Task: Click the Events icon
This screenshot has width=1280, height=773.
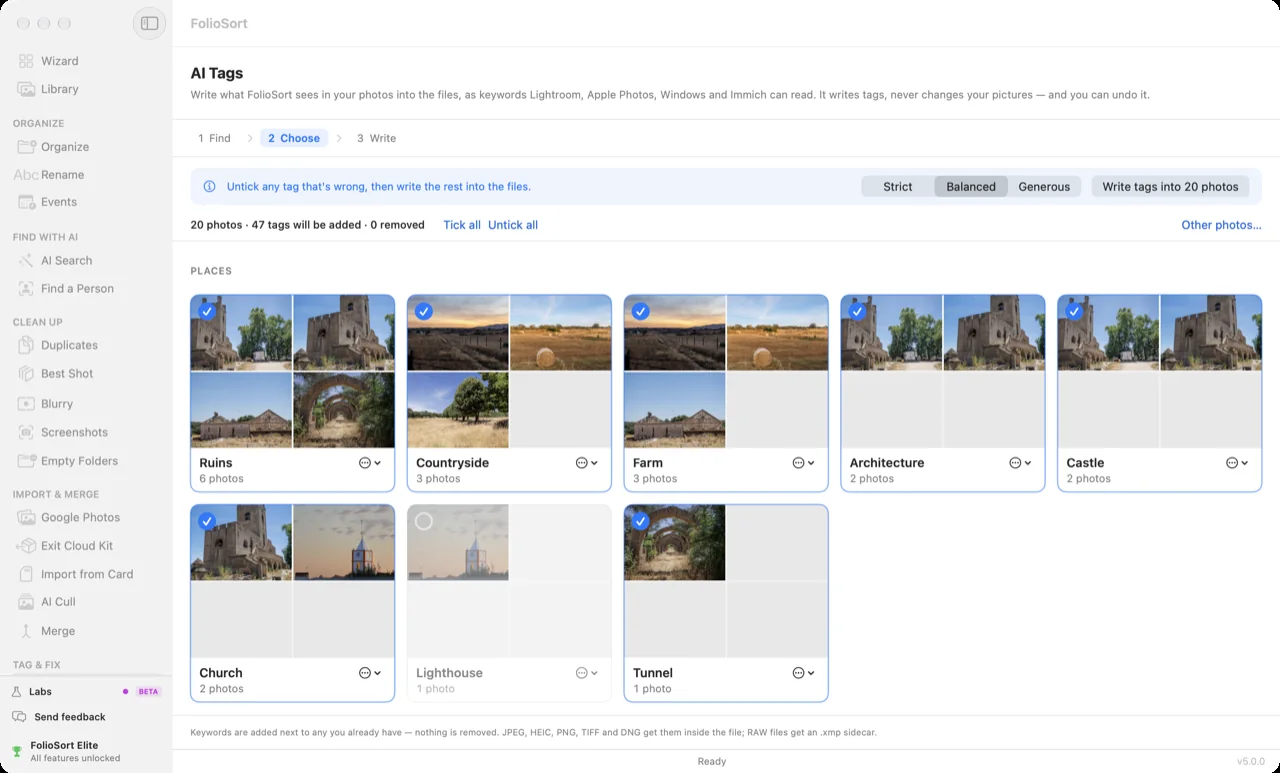Action: pyautogui.click(x=26, y=202)
